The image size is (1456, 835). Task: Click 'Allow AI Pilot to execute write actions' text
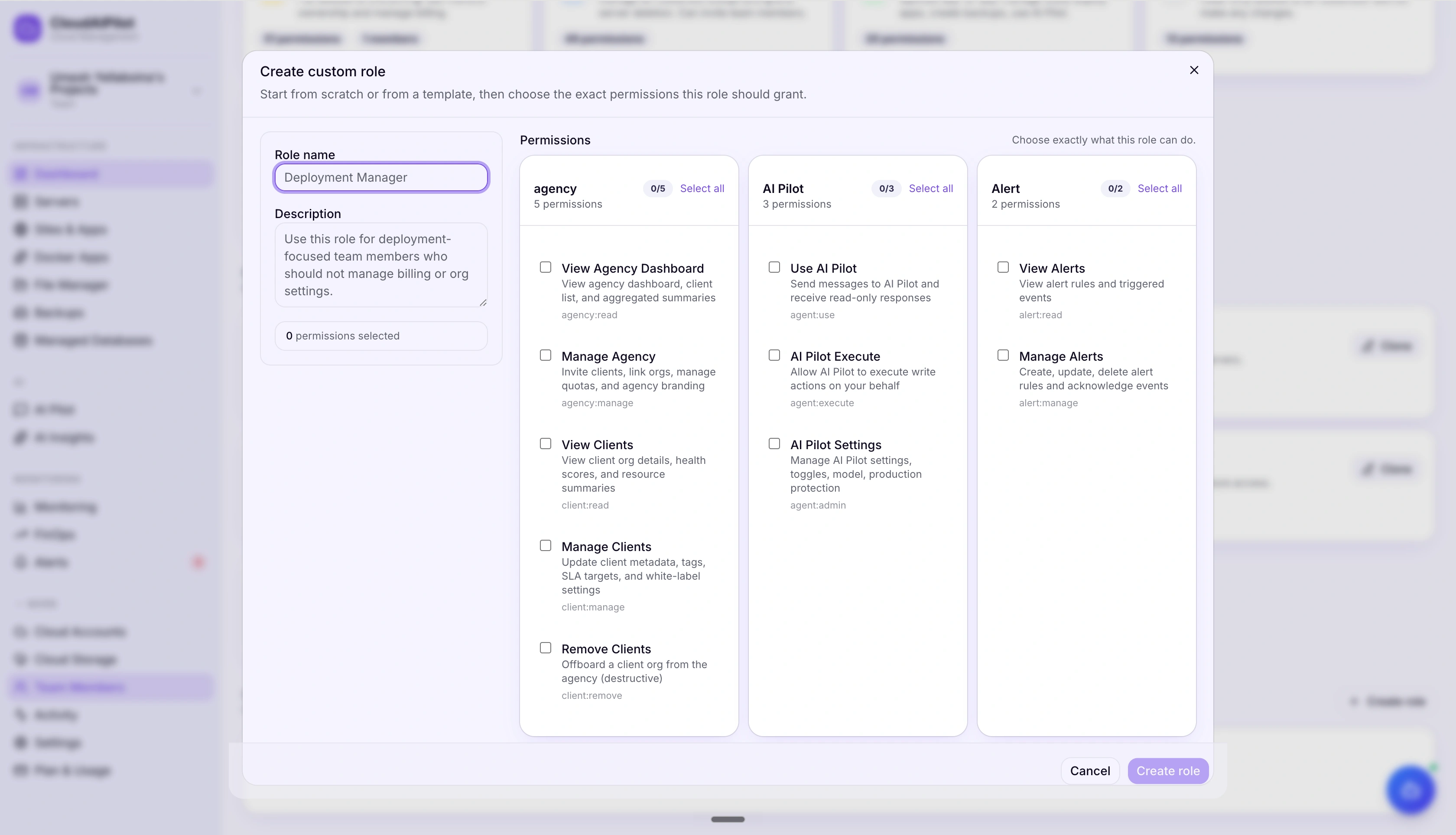click(863, 379)
